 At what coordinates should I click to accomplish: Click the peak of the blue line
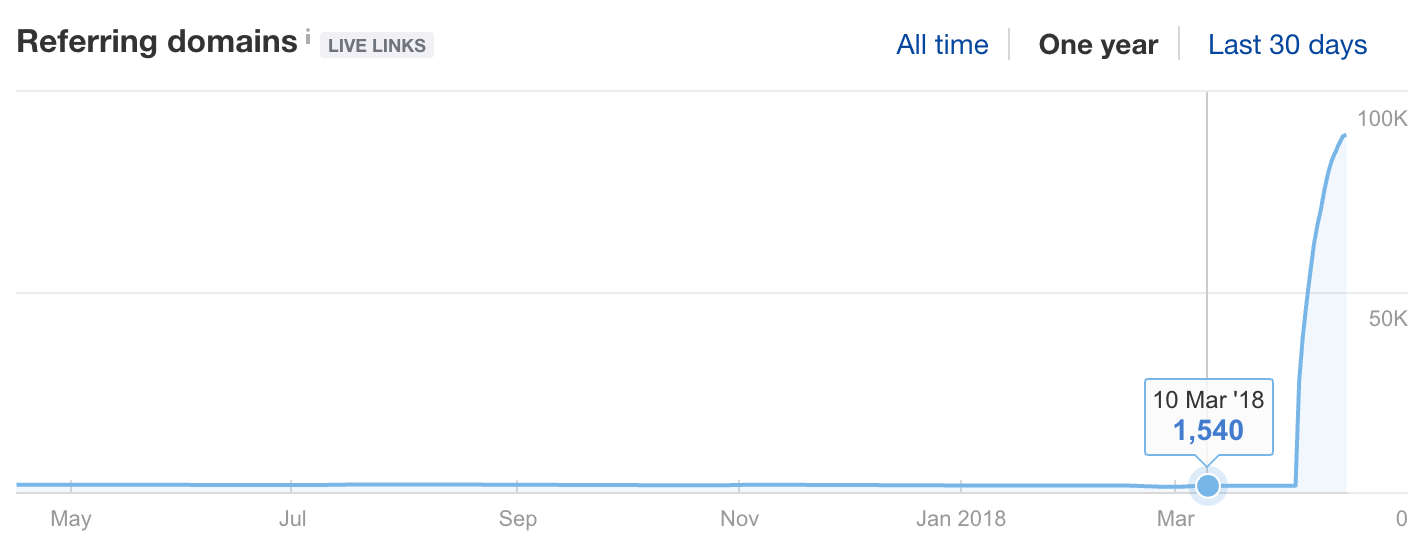(1345, 135)
